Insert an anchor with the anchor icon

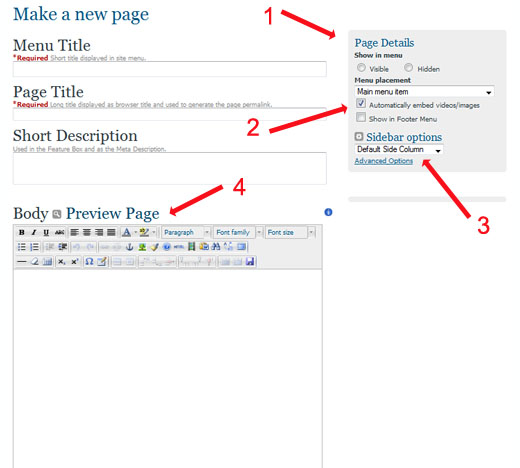130,247
